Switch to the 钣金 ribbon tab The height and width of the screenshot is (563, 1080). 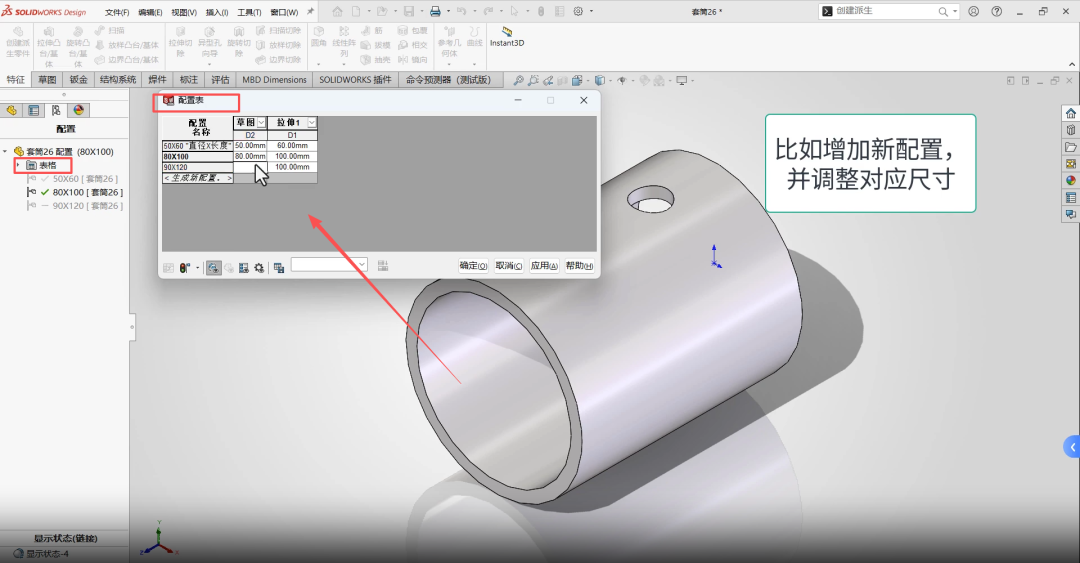(x=78, y=80)
